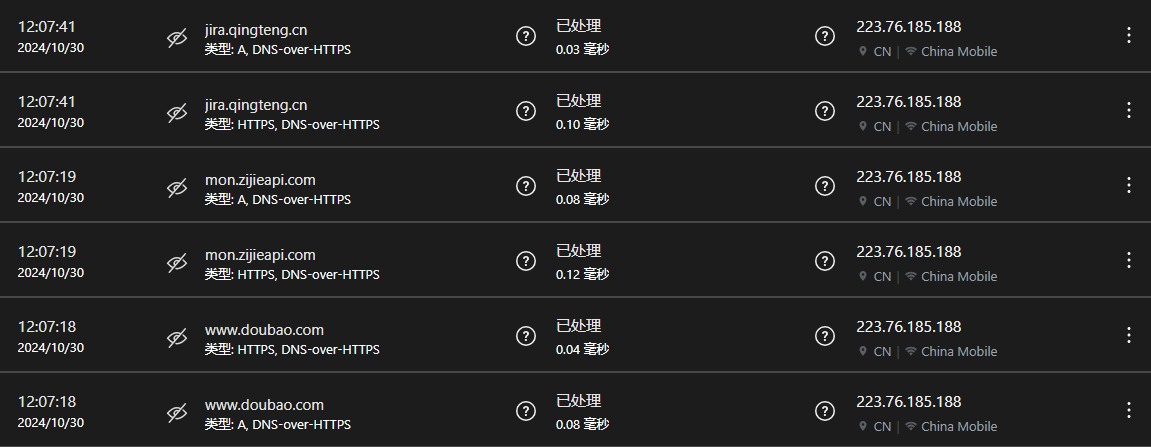Click the mon.zijieapi.com domain in the A query row

point(260,180)
